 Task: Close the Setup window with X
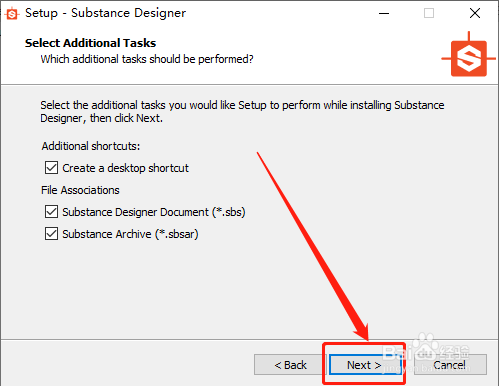(475, 13)
